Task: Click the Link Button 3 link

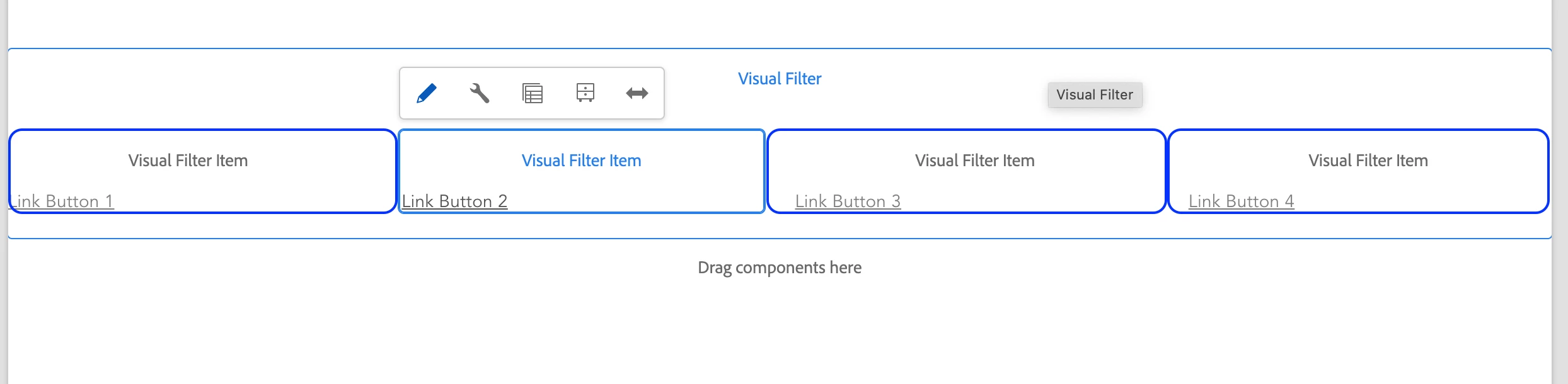Action: point(848,201)
